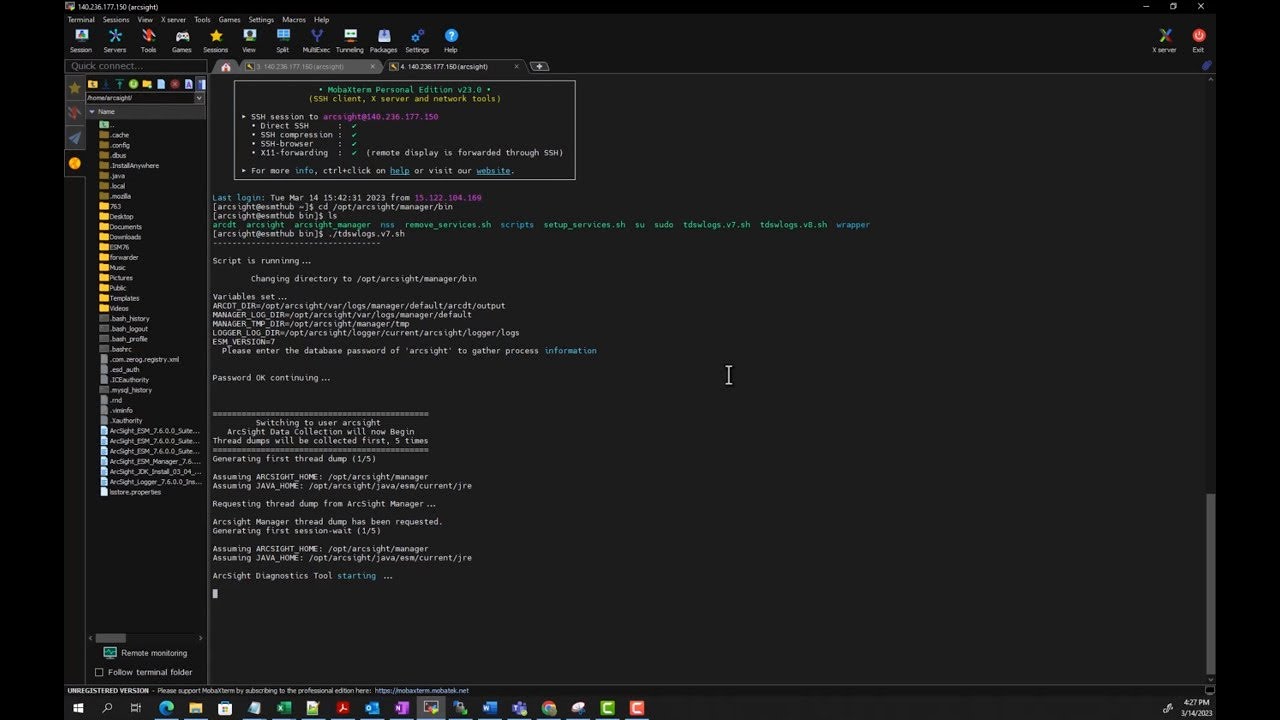Click the upload SFTP toolbar icon
Viewport: 1280px width, 720px height.
119,84
